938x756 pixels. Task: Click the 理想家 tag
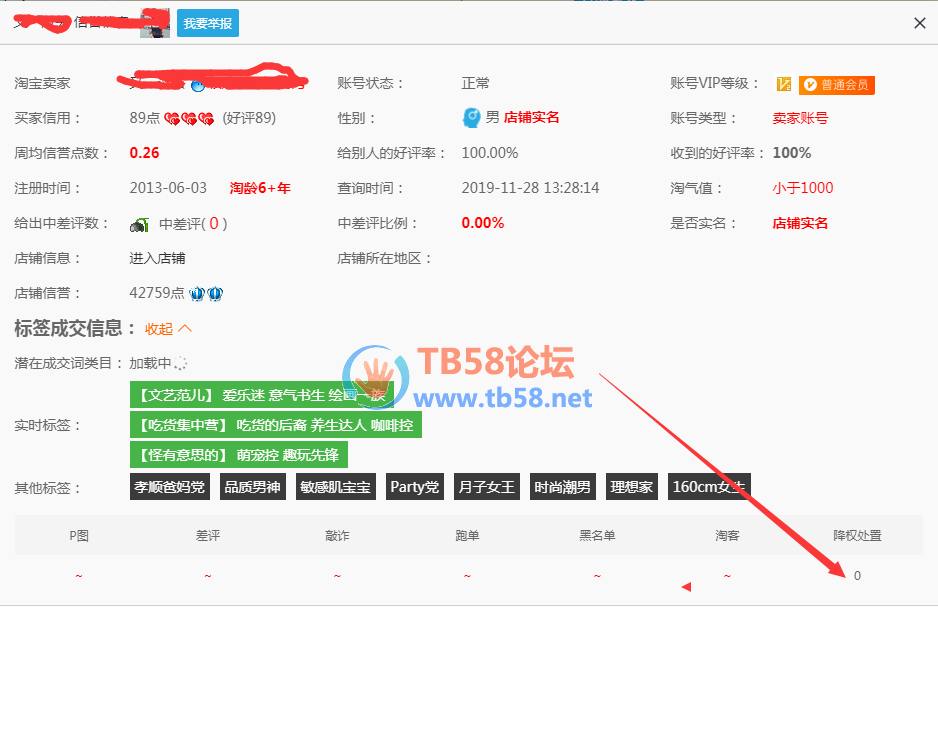click(x=632, y=487)
